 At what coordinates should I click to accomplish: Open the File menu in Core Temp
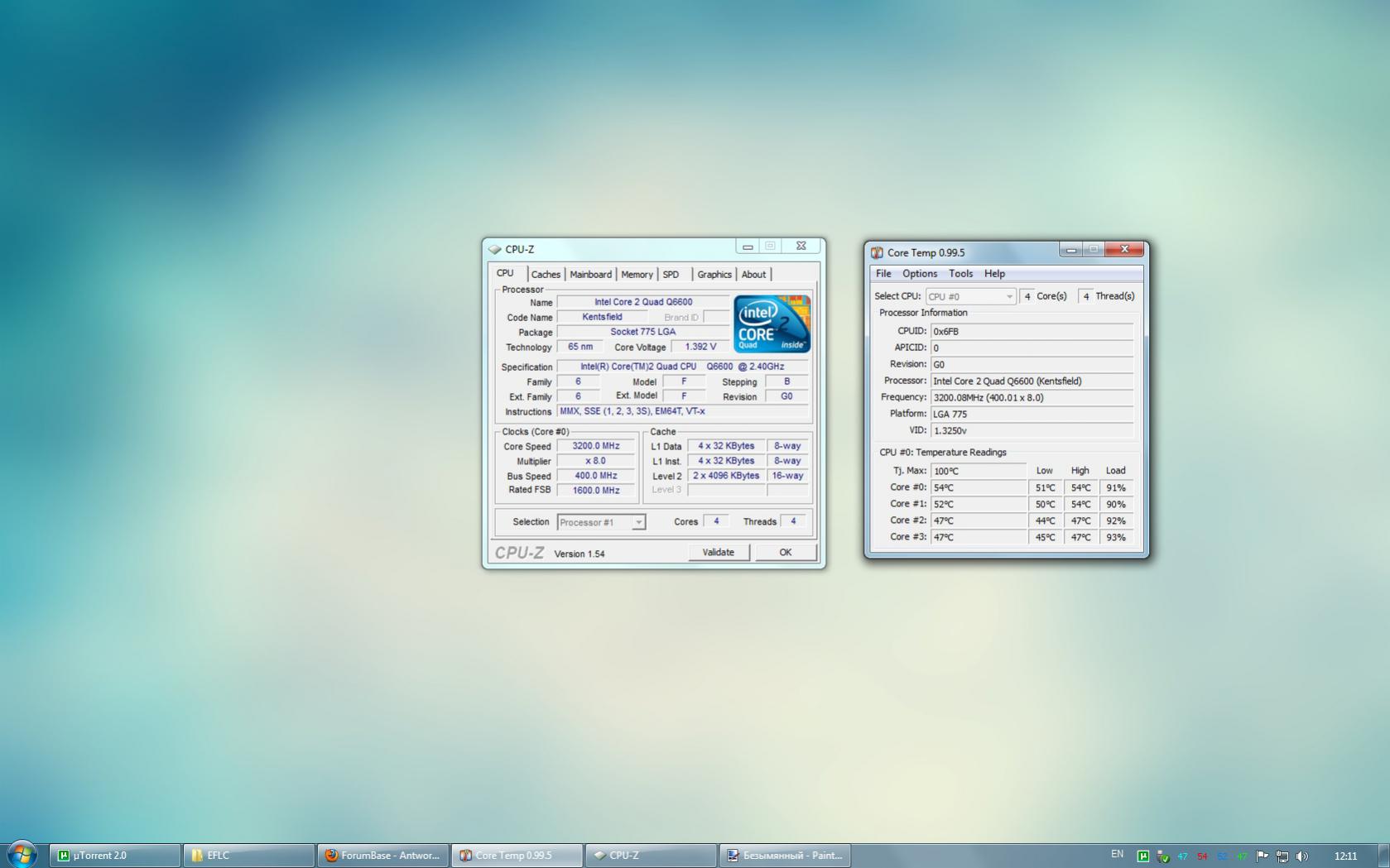(883, 274)
